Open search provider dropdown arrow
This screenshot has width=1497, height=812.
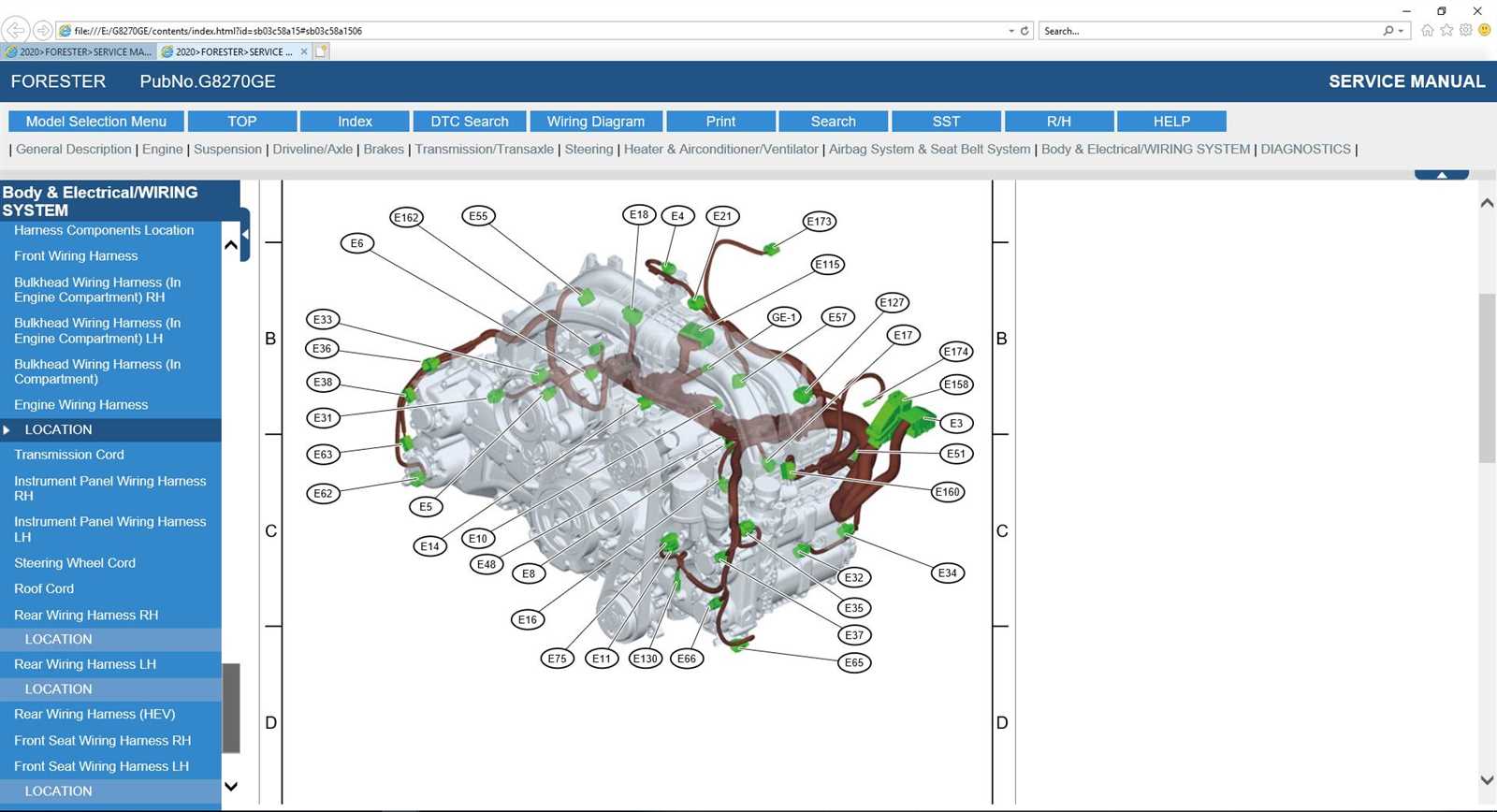point(1401,31)
